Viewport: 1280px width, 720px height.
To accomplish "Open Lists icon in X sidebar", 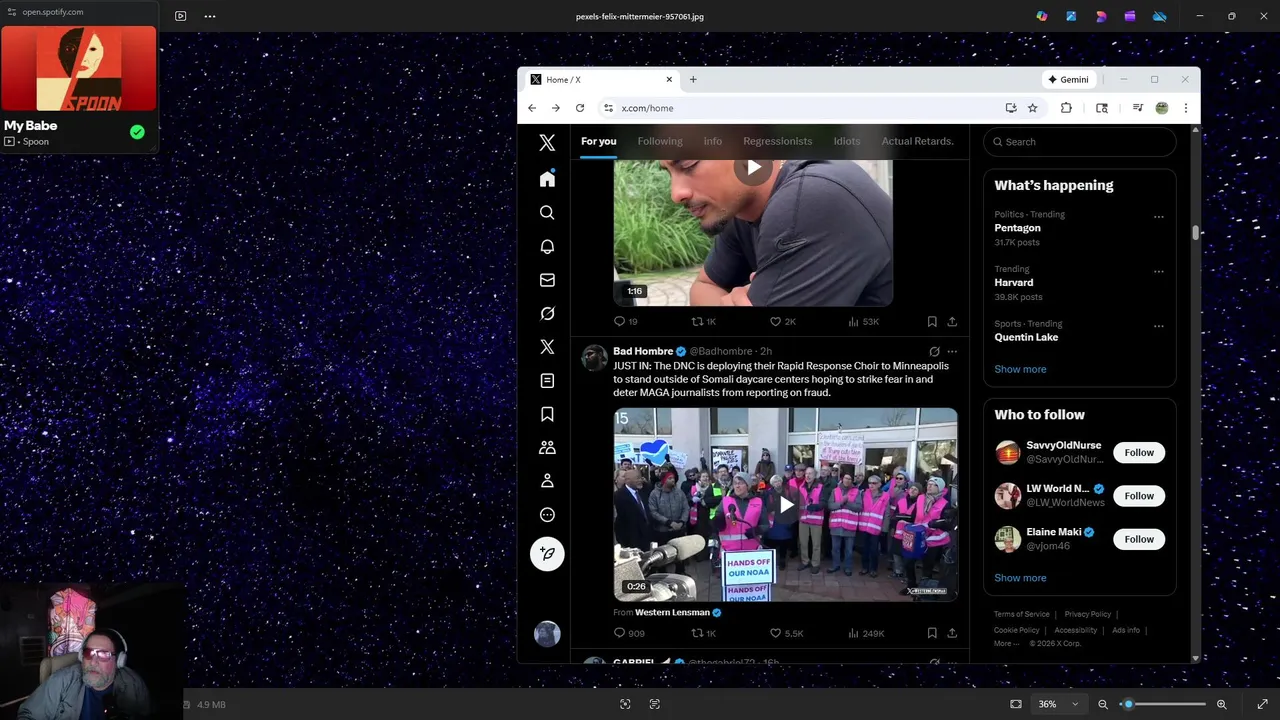I will [547, 381].
